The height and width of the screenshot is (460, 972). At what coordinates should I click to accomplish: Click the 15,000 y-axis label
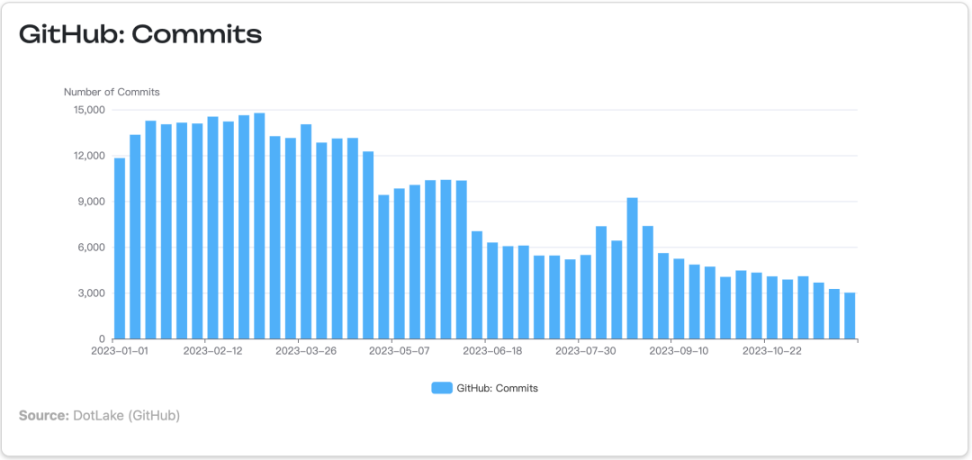click(x=89, y=110)
